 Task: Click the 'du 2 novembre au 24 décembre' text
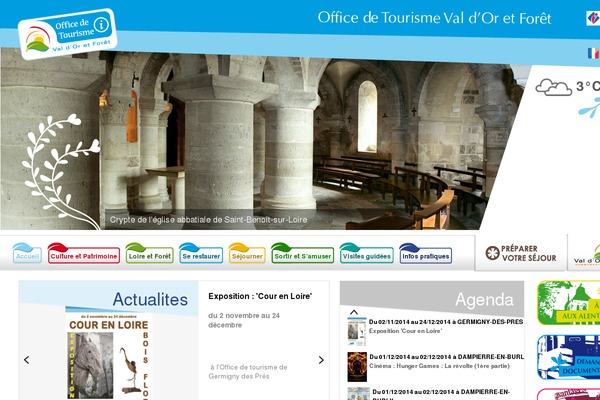[x=244, y=320]
